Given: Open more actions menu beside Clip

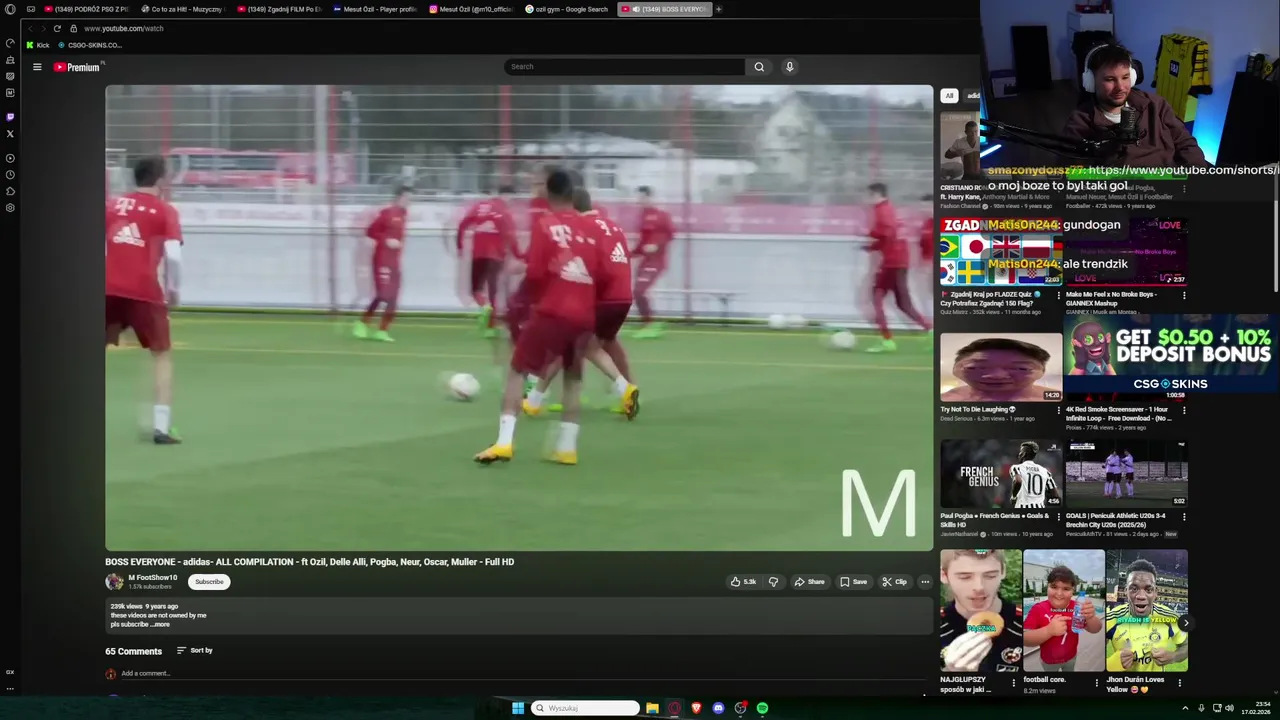Looking at the screenshot, I should [925, 582].
